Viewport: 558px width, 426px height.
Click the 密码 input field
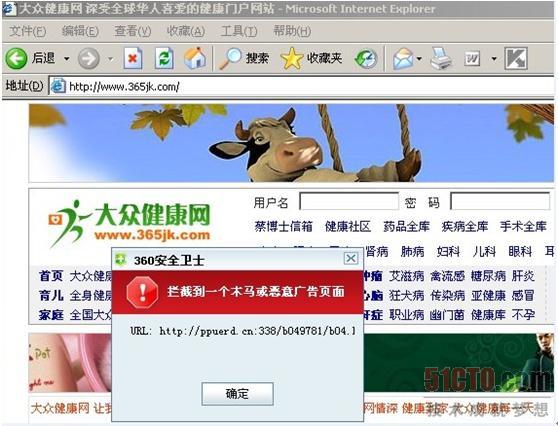[x=500, y=201]
